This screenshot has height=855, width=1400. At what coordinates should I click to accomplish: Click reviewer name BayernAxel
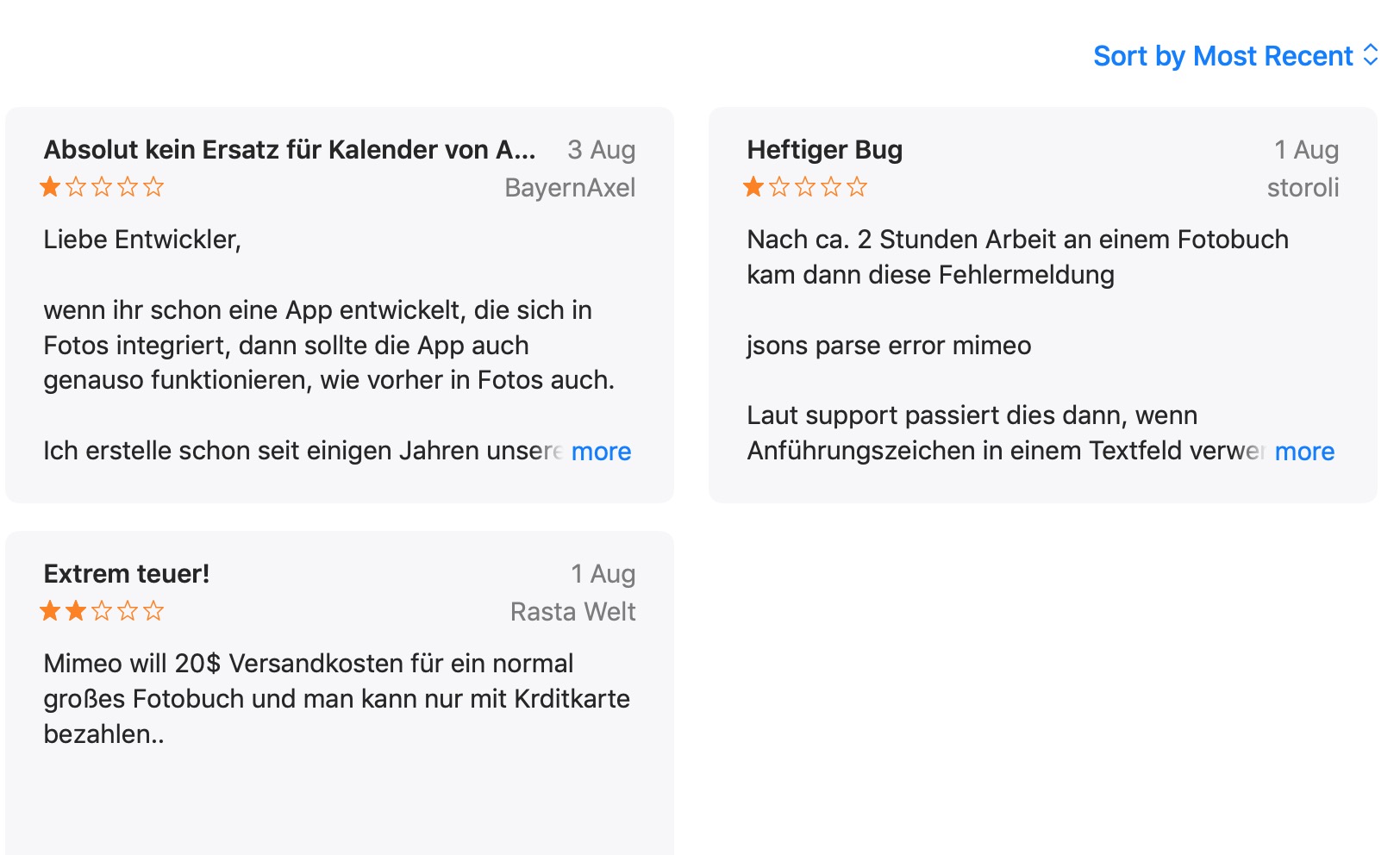coord(570,188)
